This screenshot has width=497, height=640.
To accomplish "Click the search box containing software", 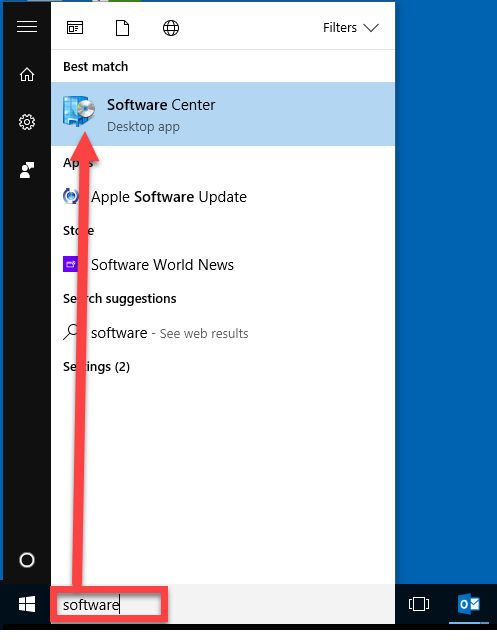I will [x=109, y=604].
